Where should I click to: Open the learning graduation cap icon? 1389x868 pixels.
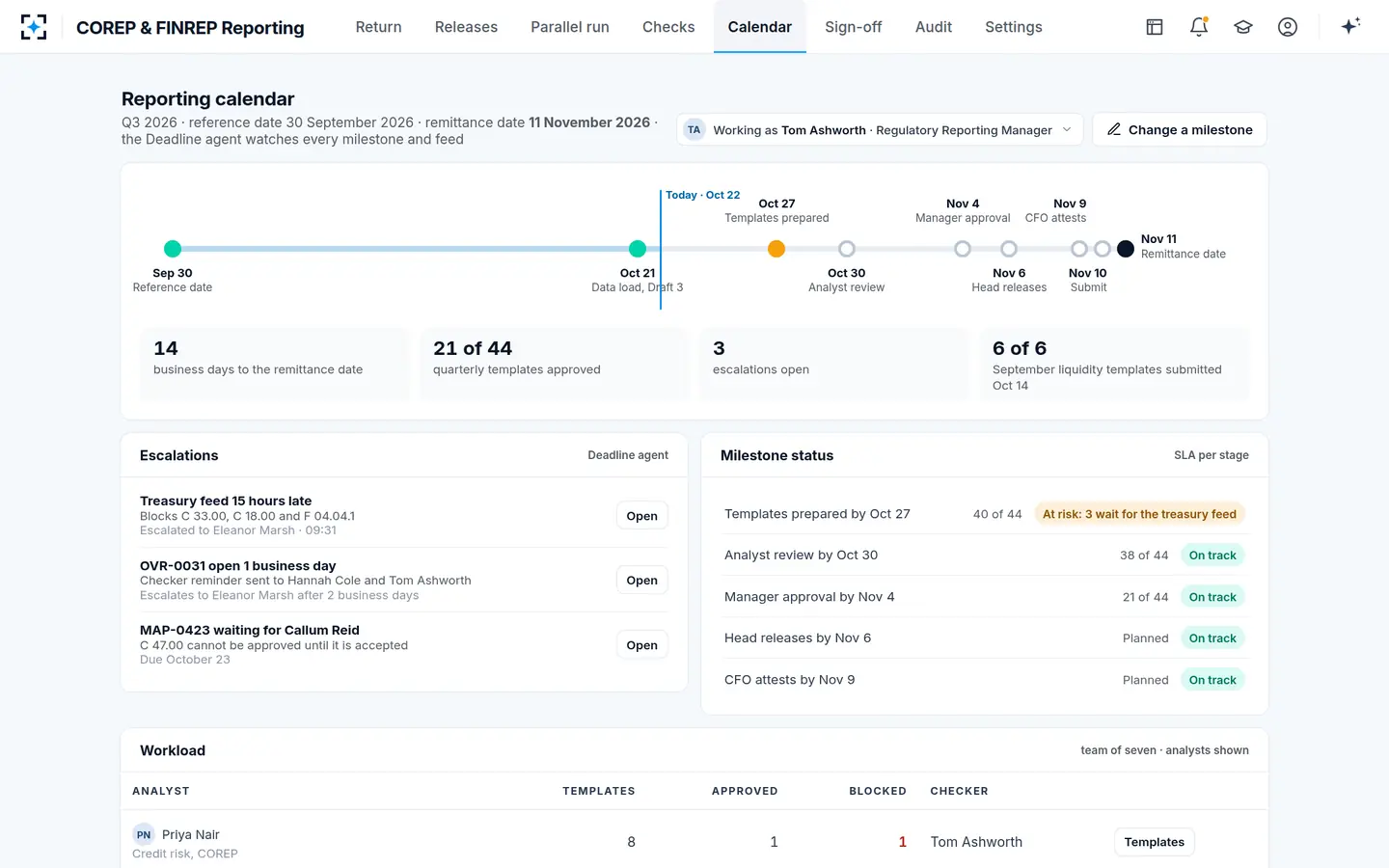tap(1243, 27)
